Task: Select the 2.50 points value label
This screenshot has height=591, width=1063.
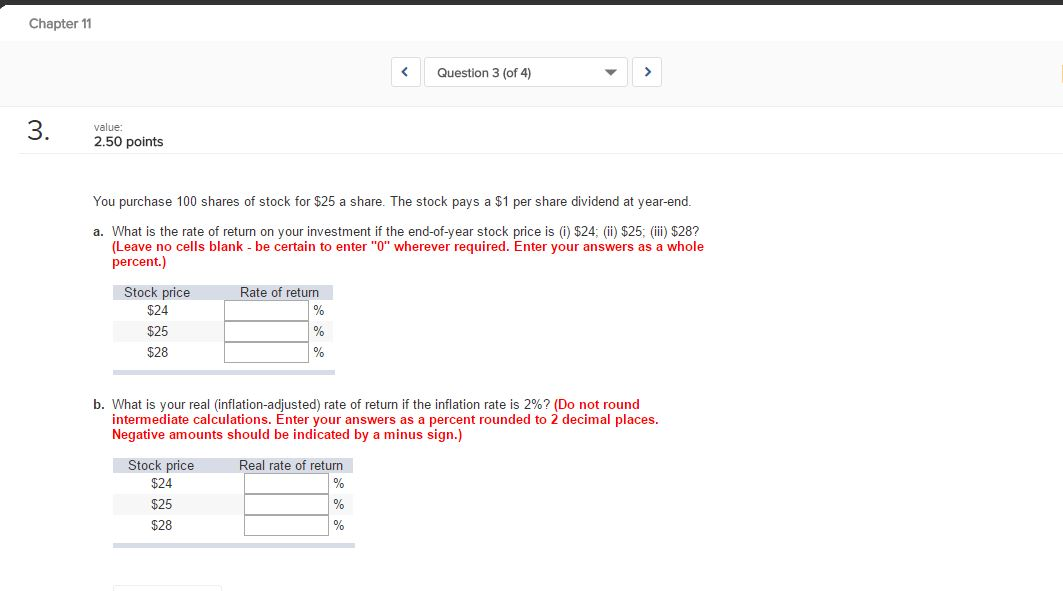Action: [x=128, y=141]
